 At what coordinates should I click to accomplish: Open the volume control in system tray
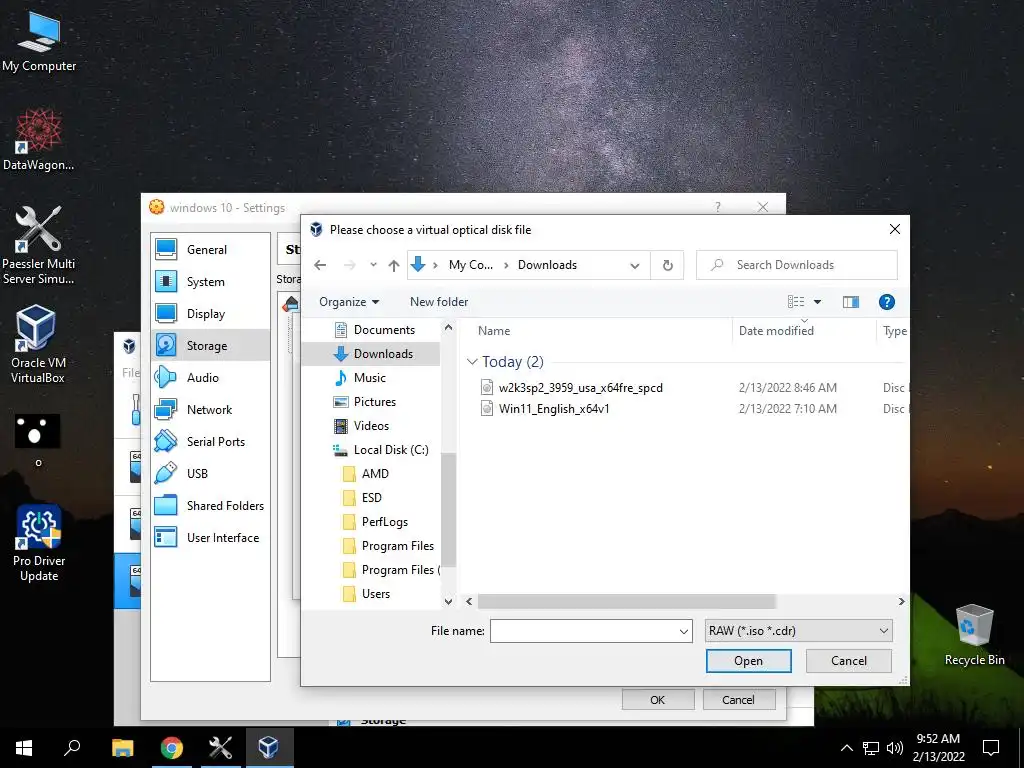click(895, 748)
